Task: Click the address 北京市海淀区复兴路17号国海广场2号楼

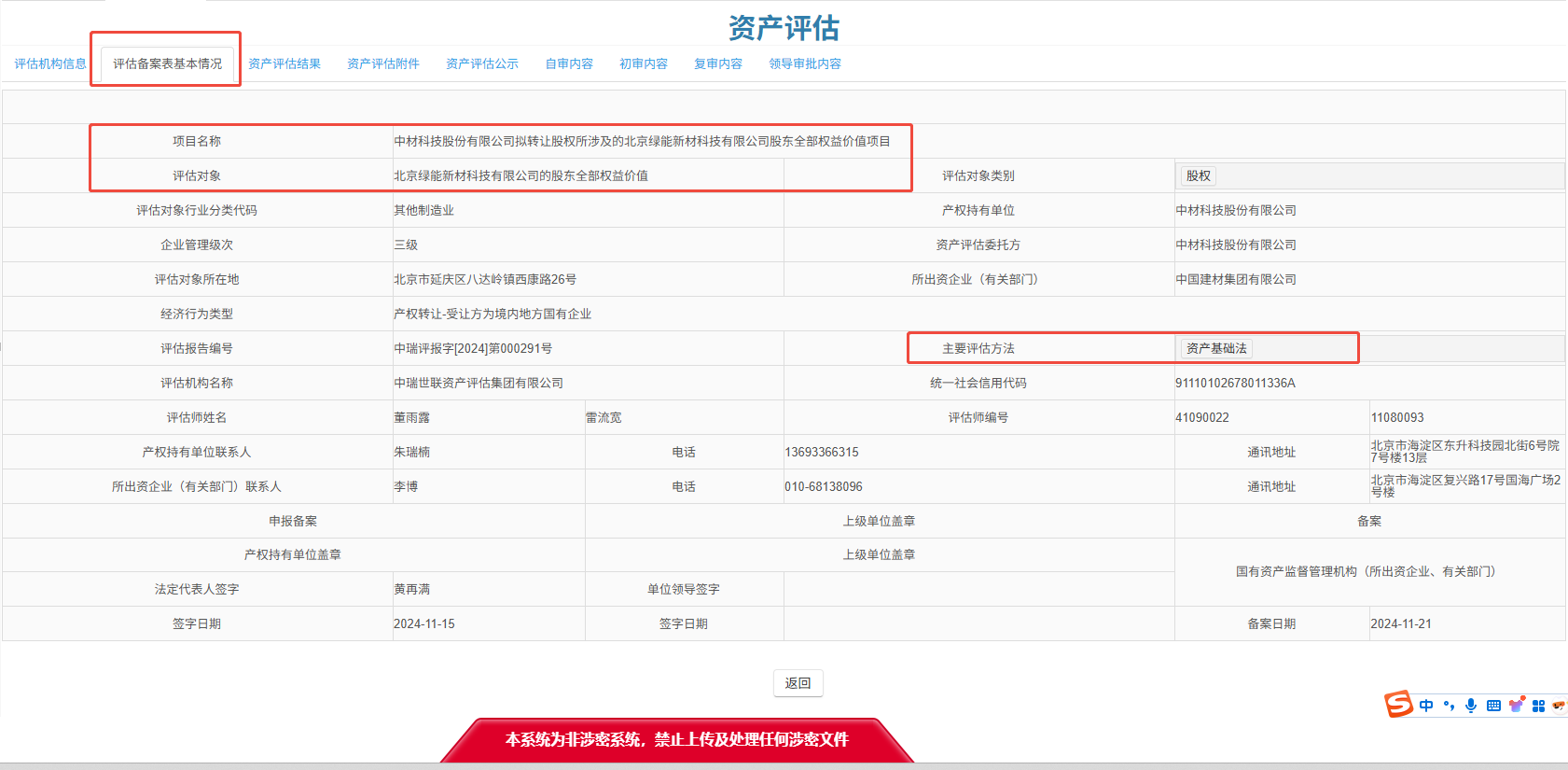Action: coord(1465,486)
